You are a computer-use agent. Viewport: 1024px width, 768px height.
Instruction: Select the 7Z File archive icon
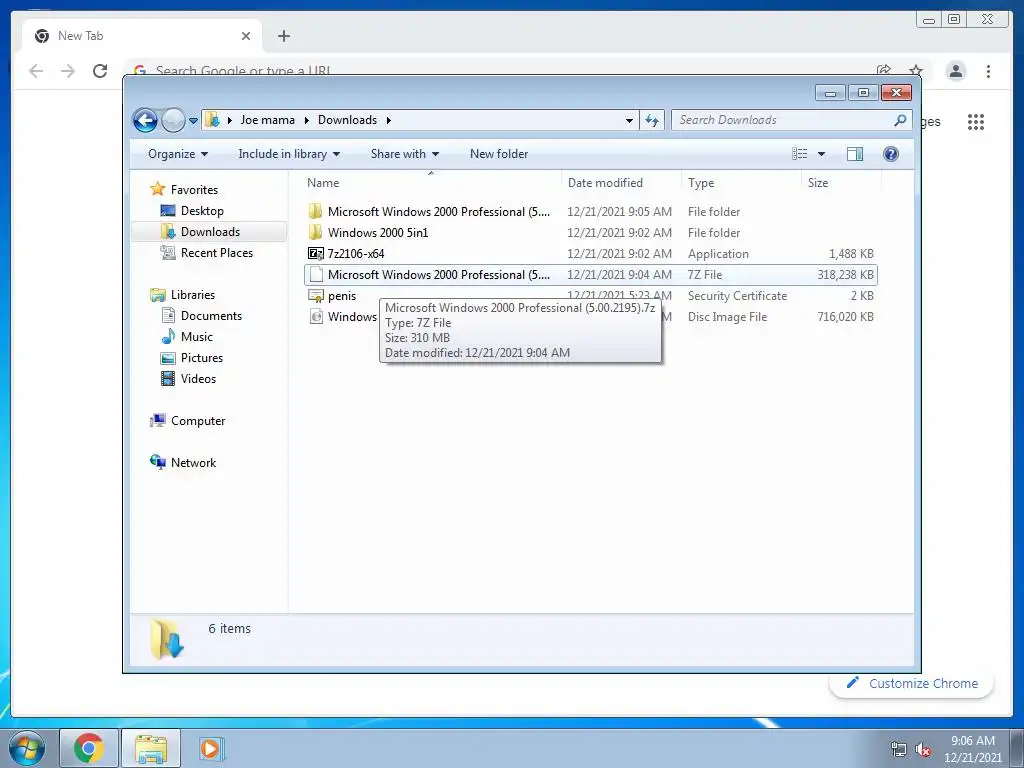coord(316,275)
